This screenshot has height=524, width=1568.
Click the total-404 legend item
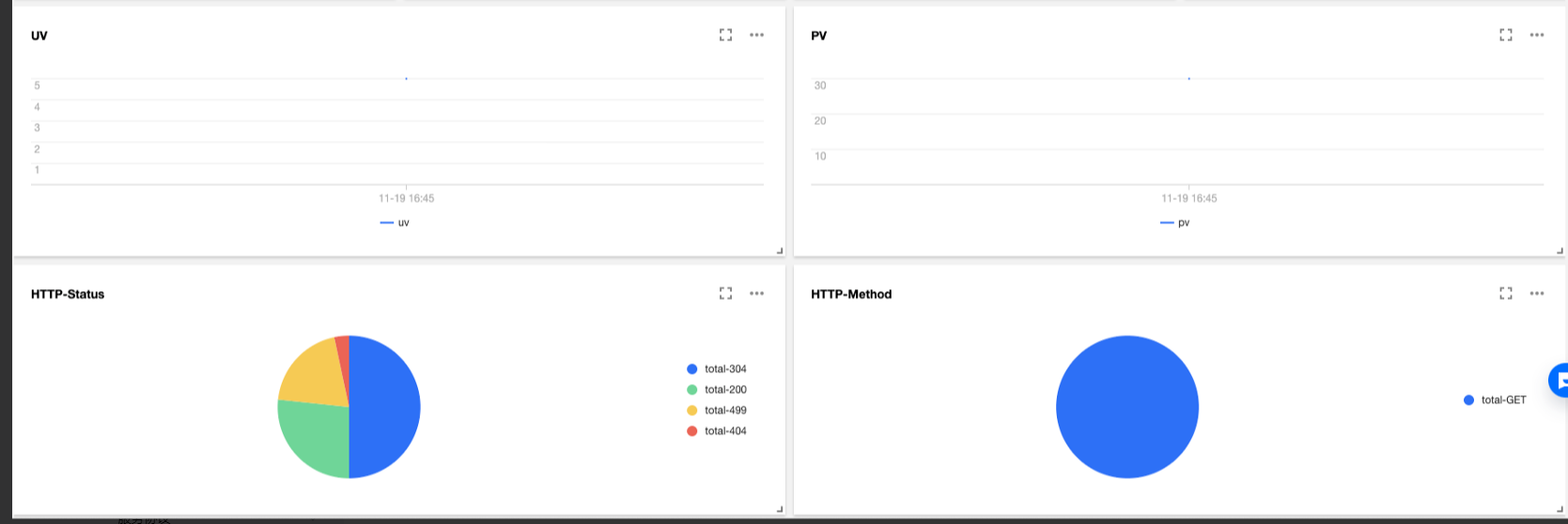coord(717,431)
